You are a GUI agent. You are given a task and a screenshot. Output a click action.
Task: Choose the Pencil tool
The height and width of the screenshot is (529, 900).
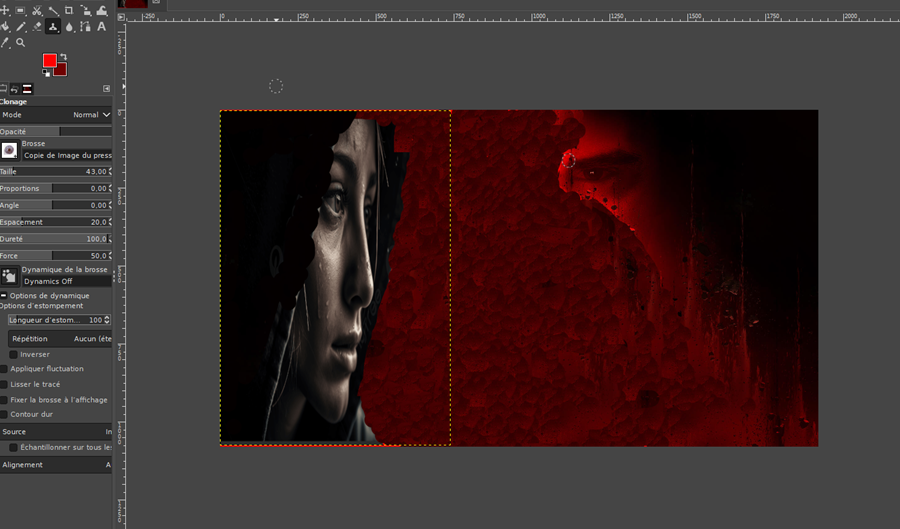[21, 27]
